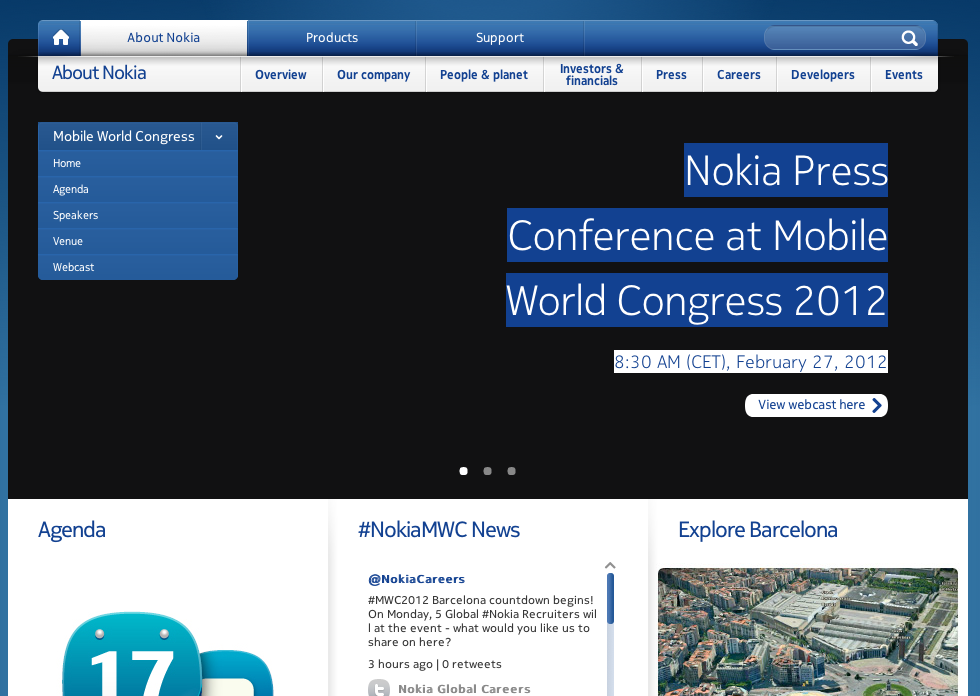Go to Press section
Screen dimensions: 980x696
(671, 74)
